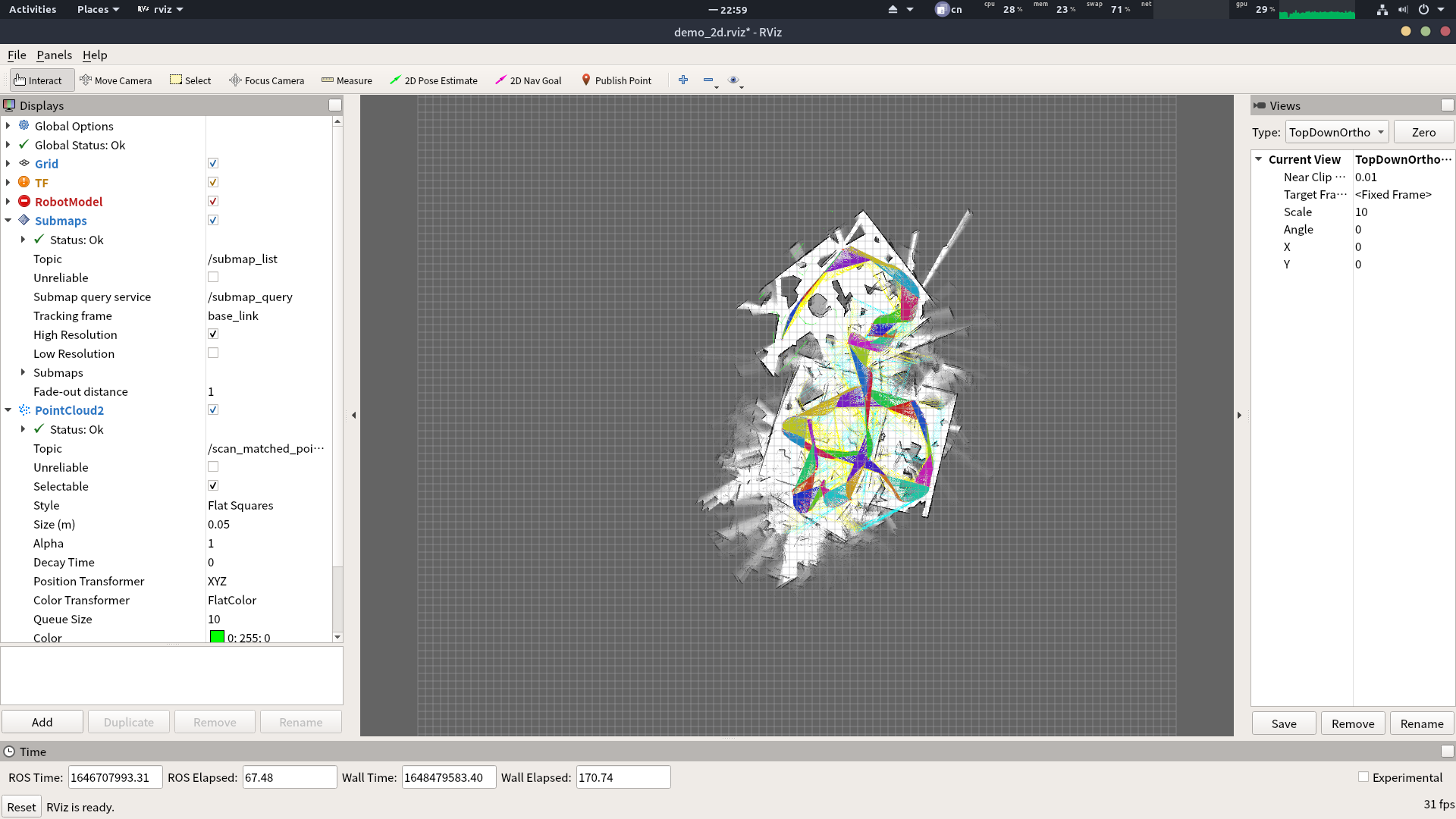Open the Places menu in top bar

click(x=98, y=9)
